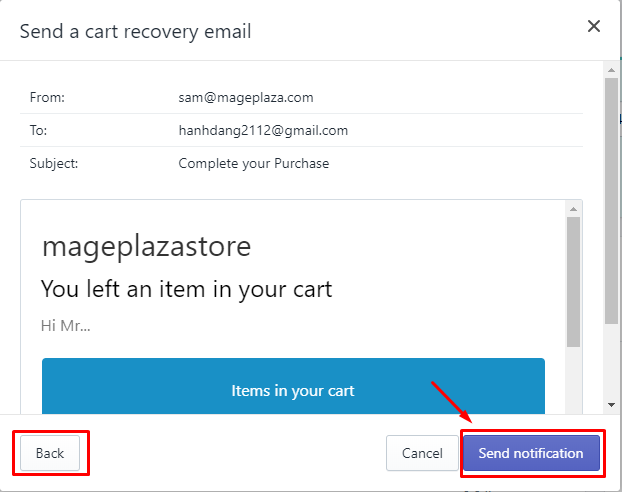Click the Back button
Viewport: 622px width, 492px height.
pyautogui.click(x=50, y=453)
